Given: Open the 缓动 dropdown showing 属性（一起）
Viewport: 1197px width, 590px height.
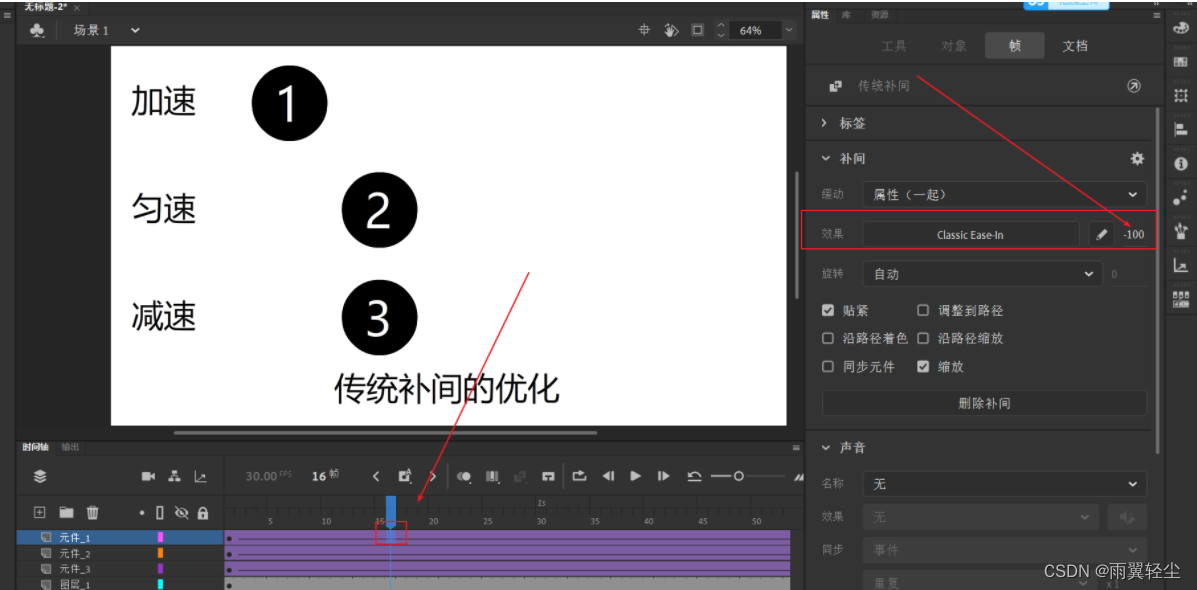Looking at the screenshot, I should 1005,194.
